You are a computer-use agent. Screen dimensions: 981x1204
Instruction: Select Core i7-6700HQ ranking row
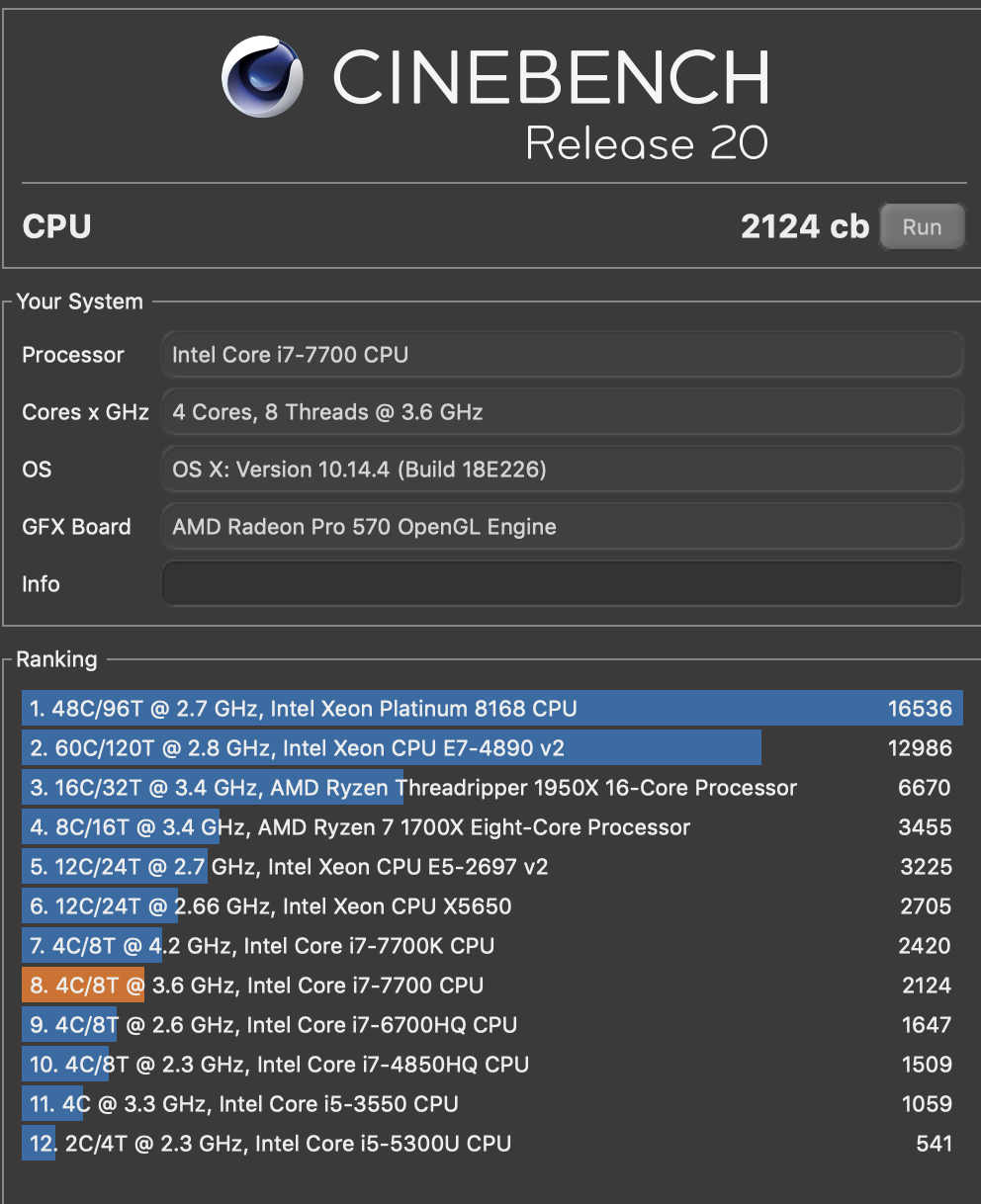point(491,1025)
